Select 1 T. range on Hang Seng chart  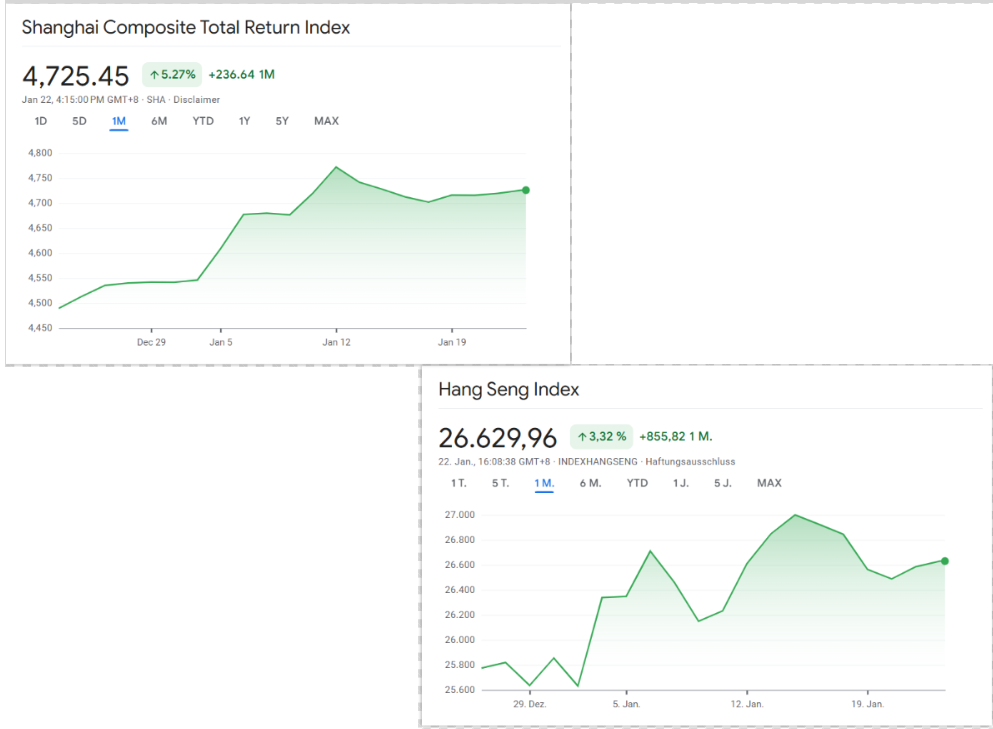point(458,483)
